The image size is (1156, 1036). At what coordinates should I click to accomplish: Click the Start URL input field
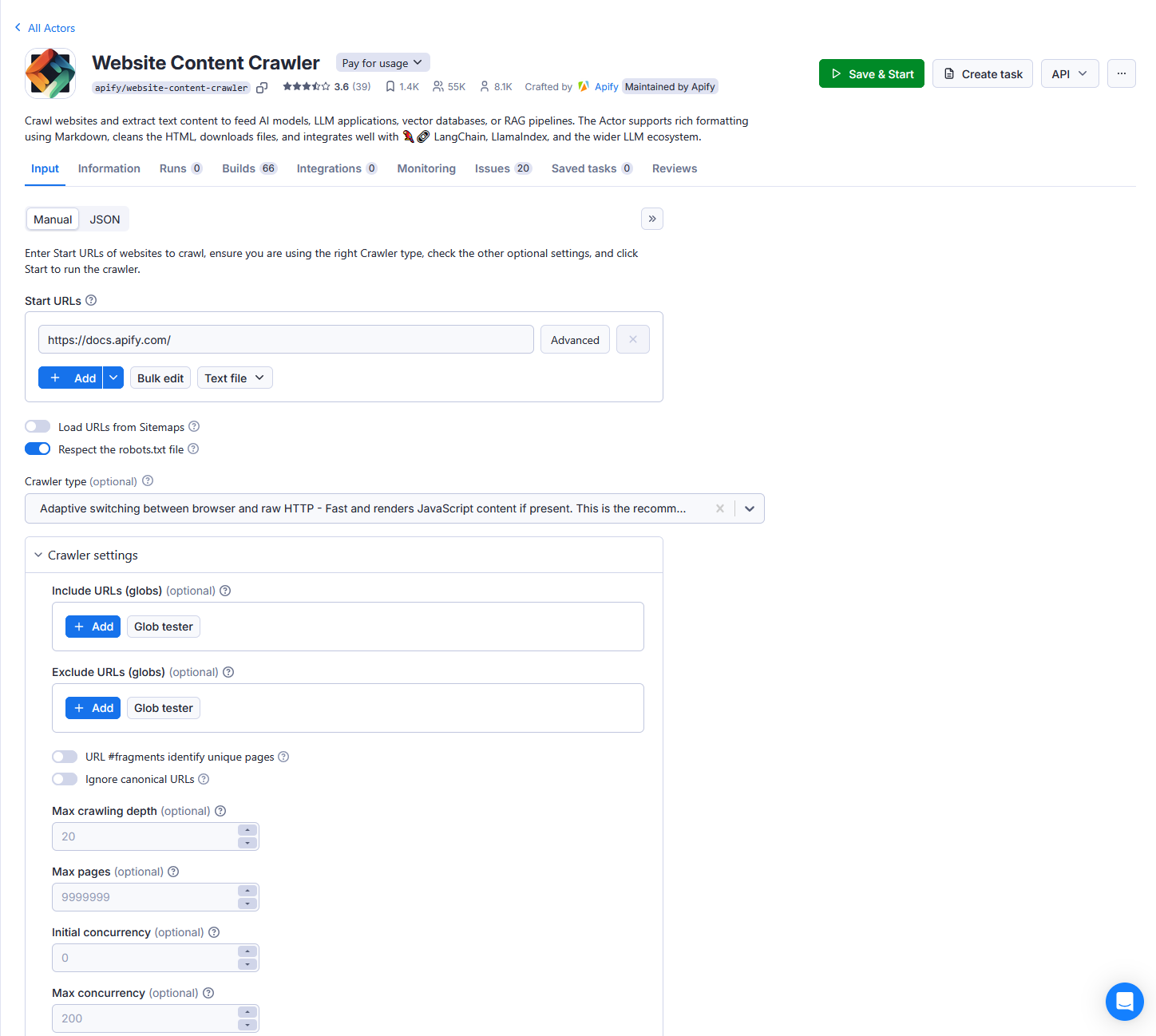pyautogui.click(x=286, y=339)
